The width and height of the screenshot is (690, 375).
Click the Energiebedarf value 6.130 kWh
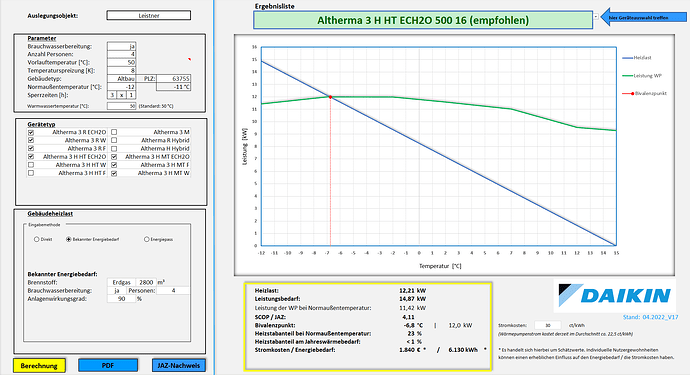click(463, 350)
